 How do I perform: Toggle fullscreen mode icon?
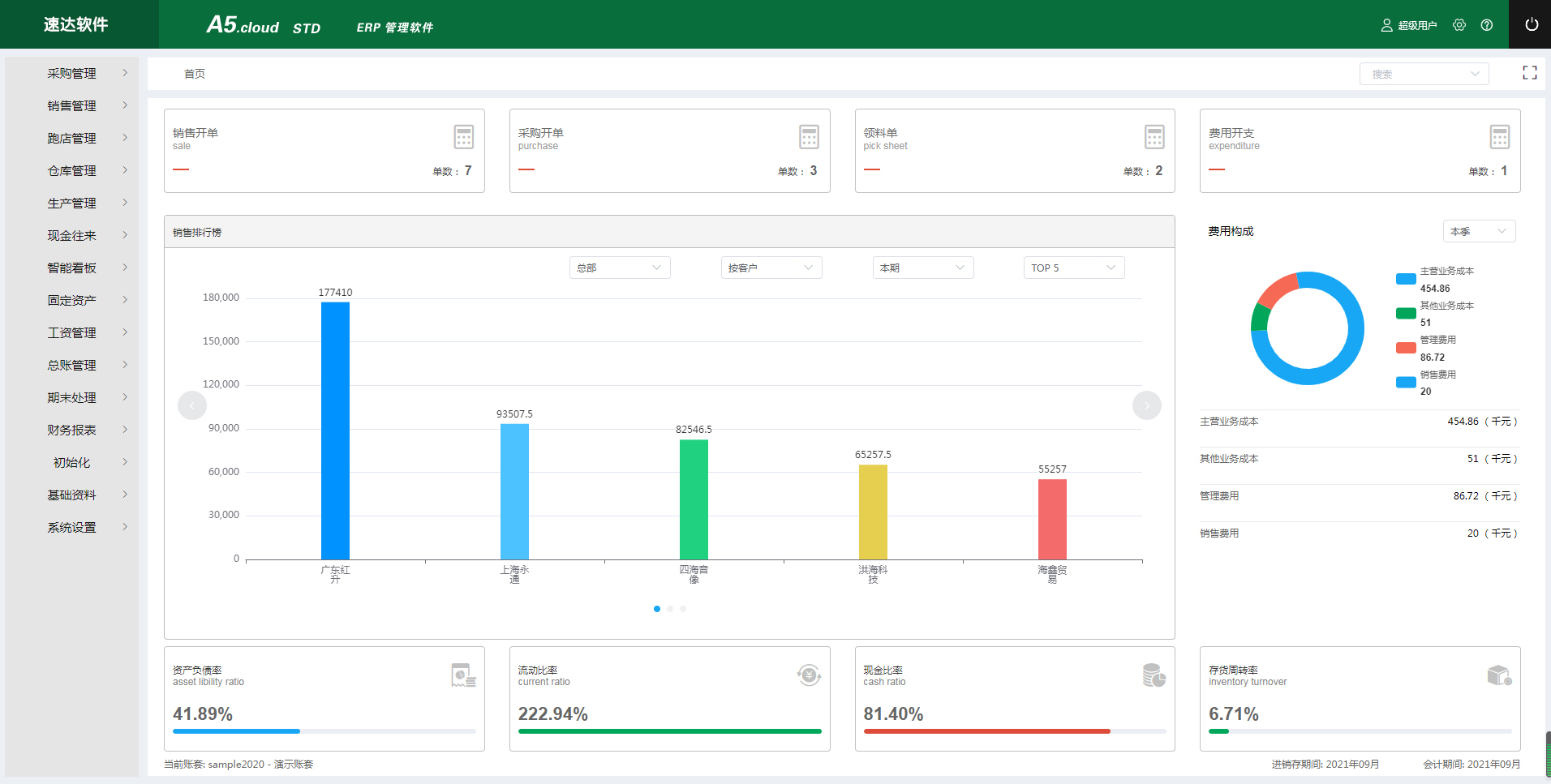pyautogui.click(x=1529, y=73)
